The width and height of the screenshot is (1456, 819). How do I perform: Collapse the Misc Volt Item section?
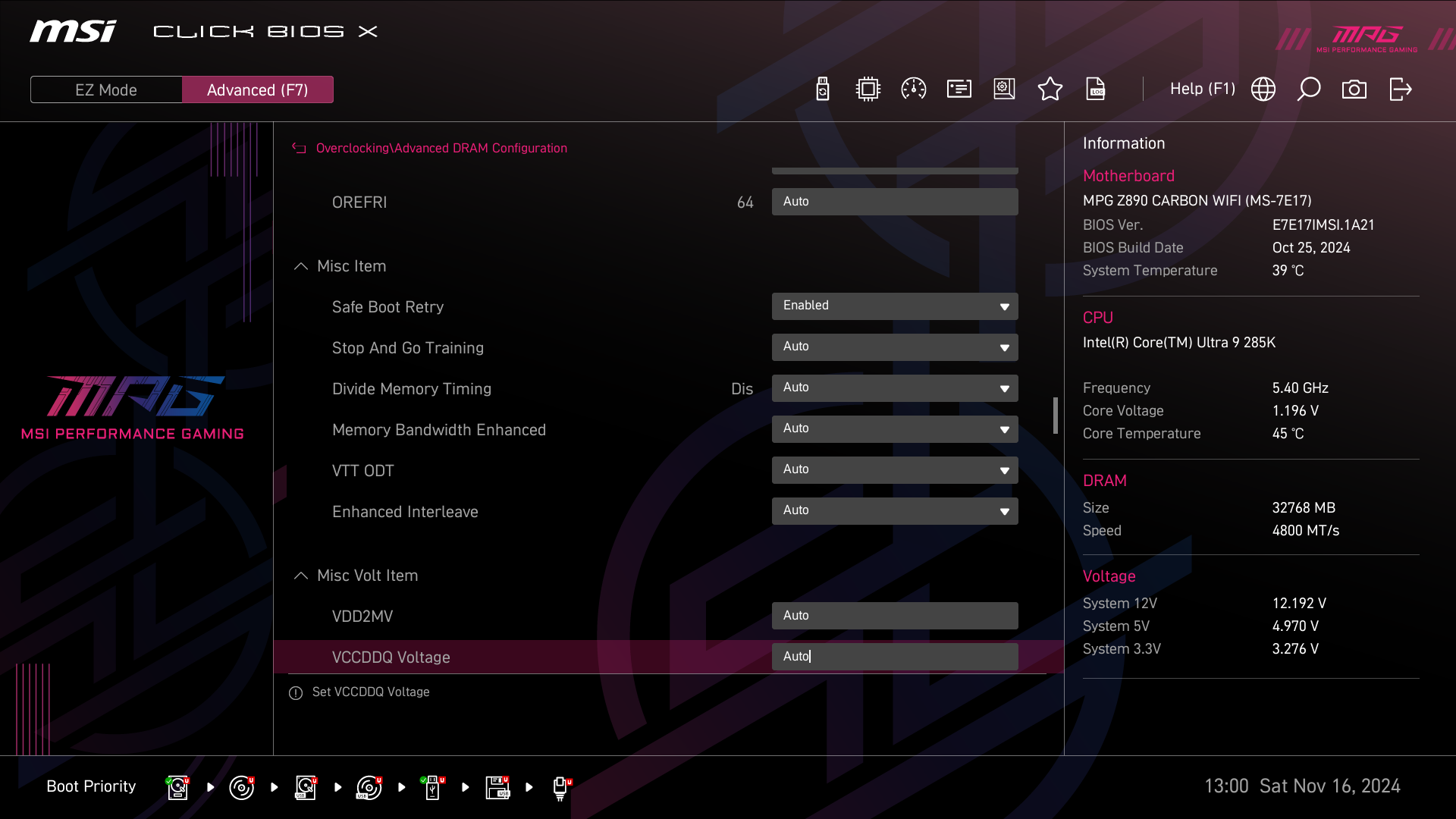coord(301,576)
